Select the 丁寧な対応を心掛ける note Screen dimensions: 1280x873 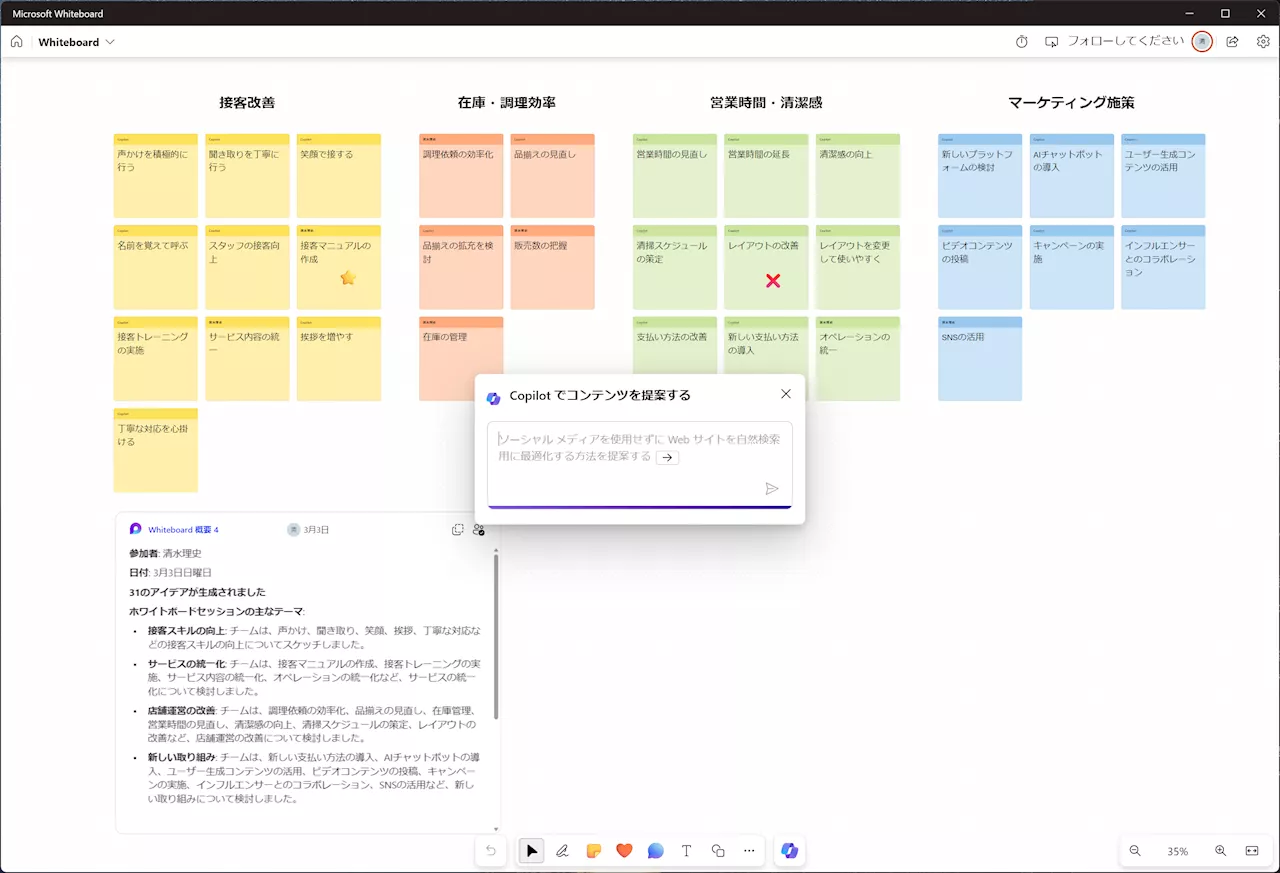coord(155,450)
